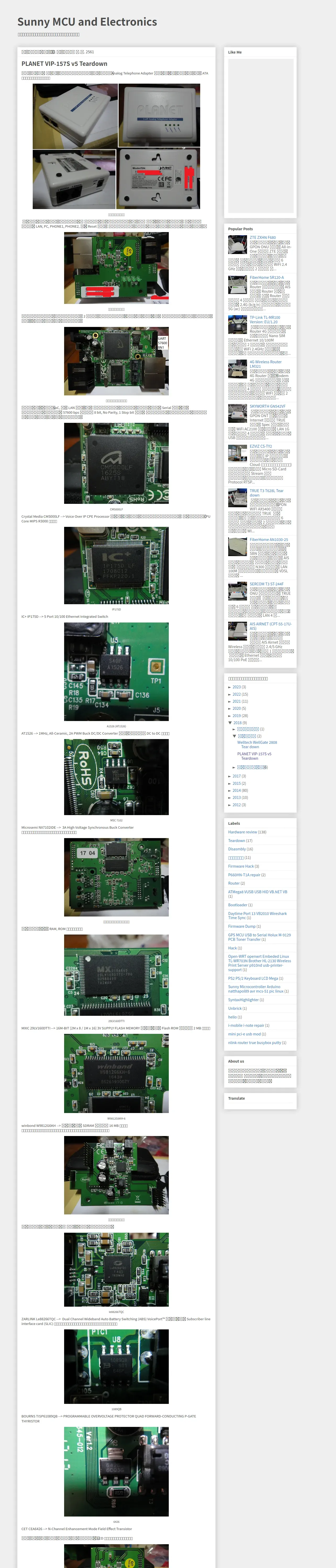Viewport: 336px width, 1568px height.
Task: Filter by SyntaxHighlighter label
Action: pos(243,1000)
